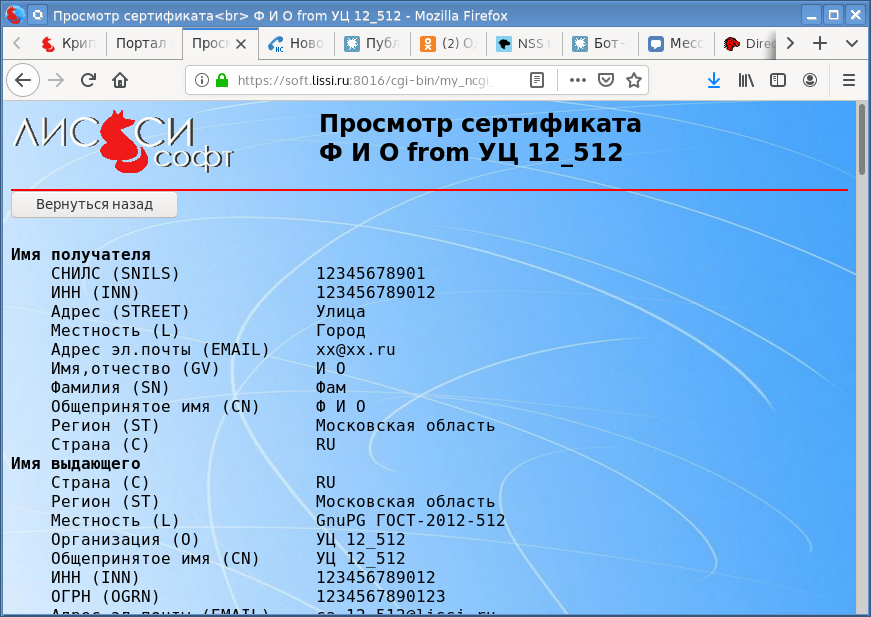Open the site information padlock icon

tap(221, 80)
